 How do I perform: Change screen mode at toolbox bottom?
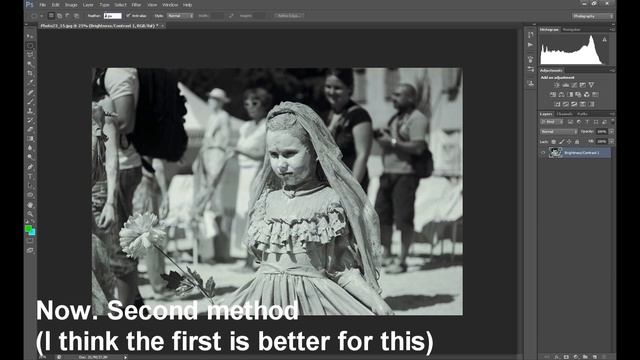click(30, 250)
